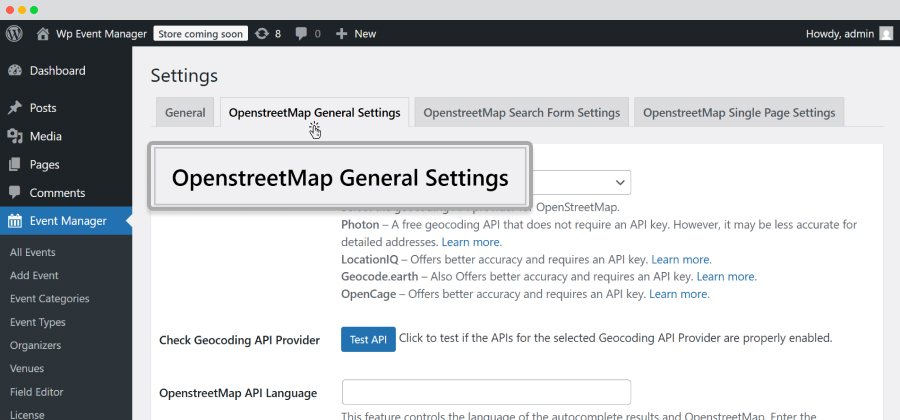Go to All Events submenu
This screenshot has width=900, height=420.
[33, 252]
